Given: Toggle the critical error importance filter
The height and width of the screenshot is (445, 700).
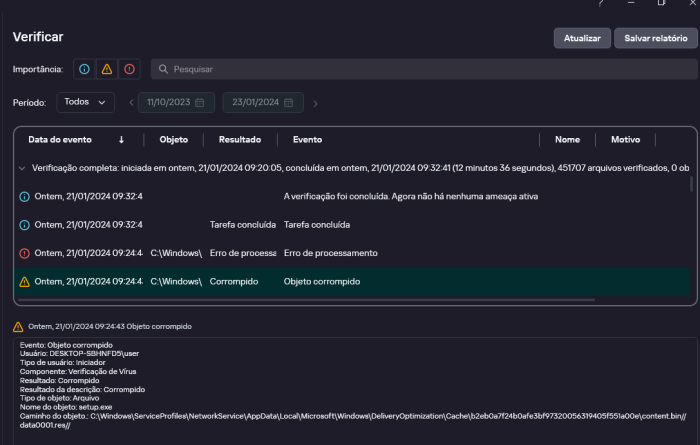Looking at the screenshot, I should coord(129,70).
